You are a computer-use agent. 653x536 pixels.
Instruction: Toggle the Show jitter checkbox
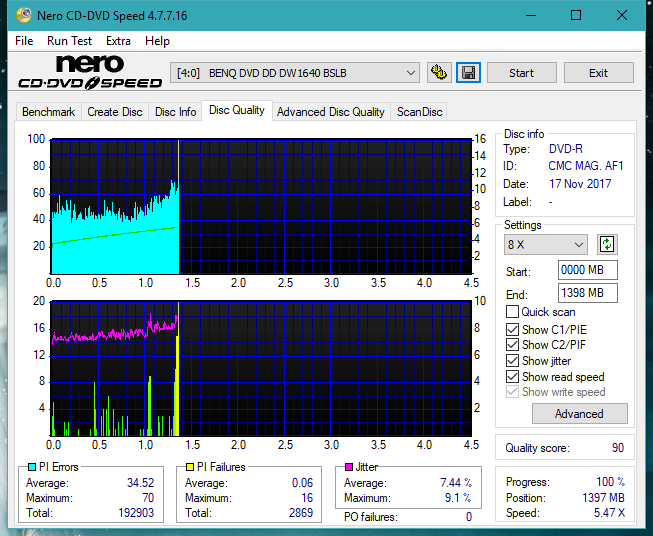pos(512,361)
